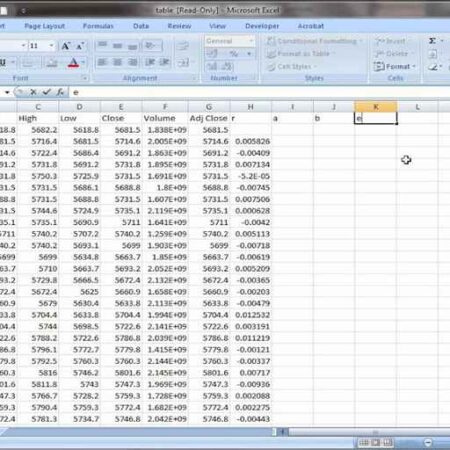450x450 pixels.
Task: Expand the underline style dropdown arrow
Action: [13, 62]
